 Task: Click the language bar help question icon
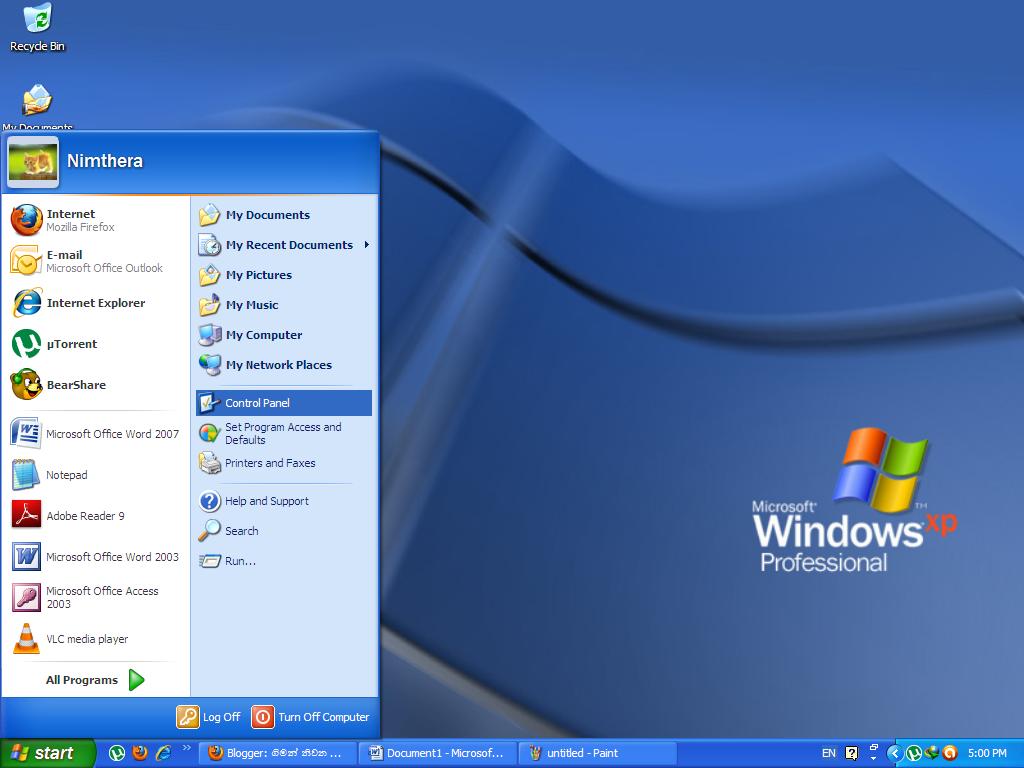(x=852, y=753)
